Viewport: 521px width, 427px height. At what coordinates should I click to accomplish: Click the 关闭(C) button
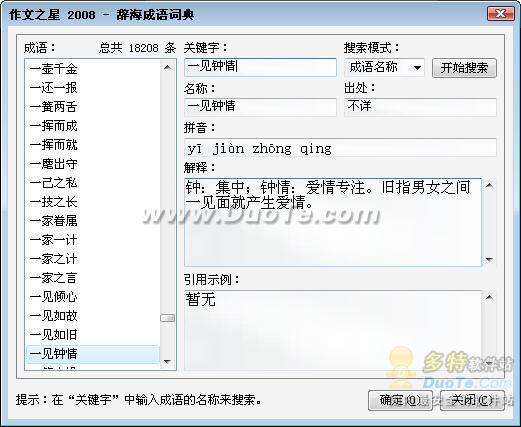(472, 400)
